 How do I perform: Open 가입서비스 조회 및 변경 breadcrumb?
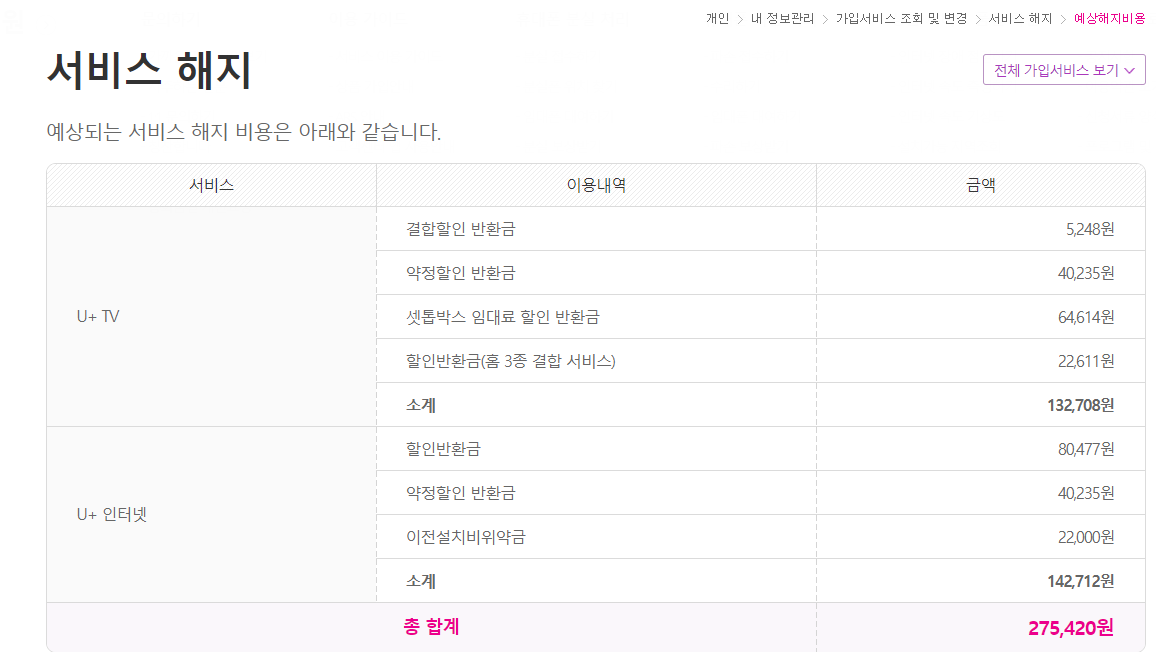click(901, 18)
